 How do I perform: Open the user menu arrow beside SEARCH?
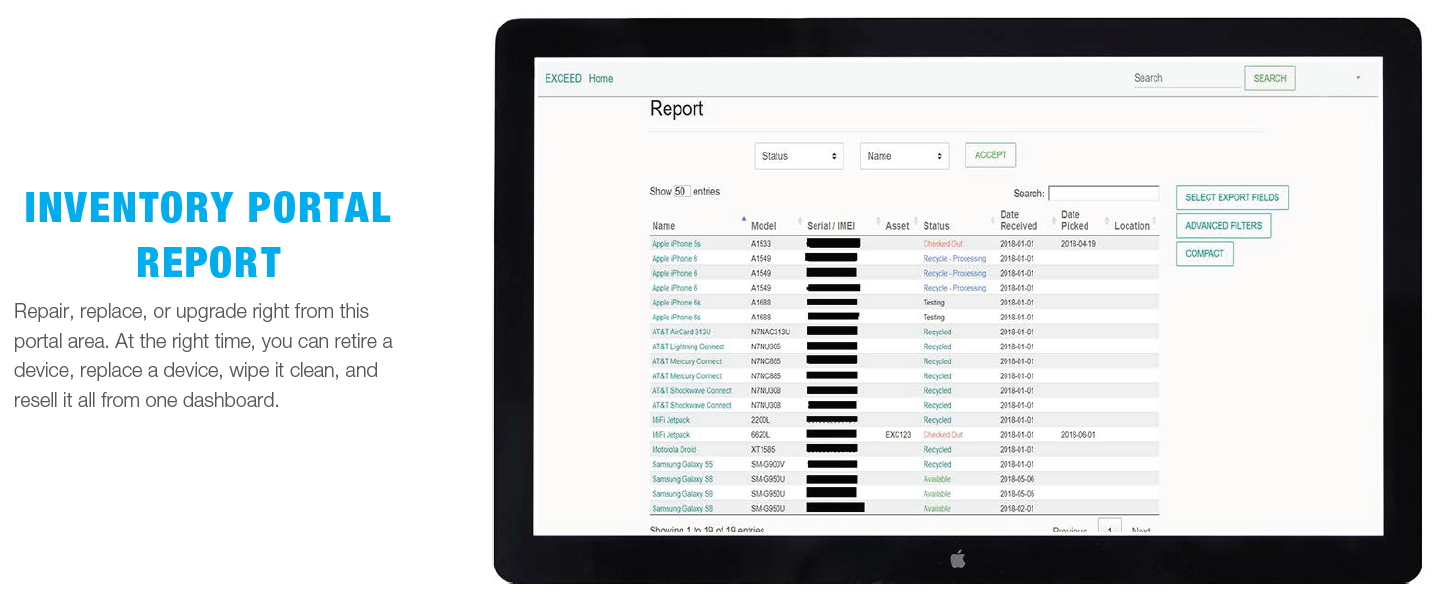(1358, 78)
